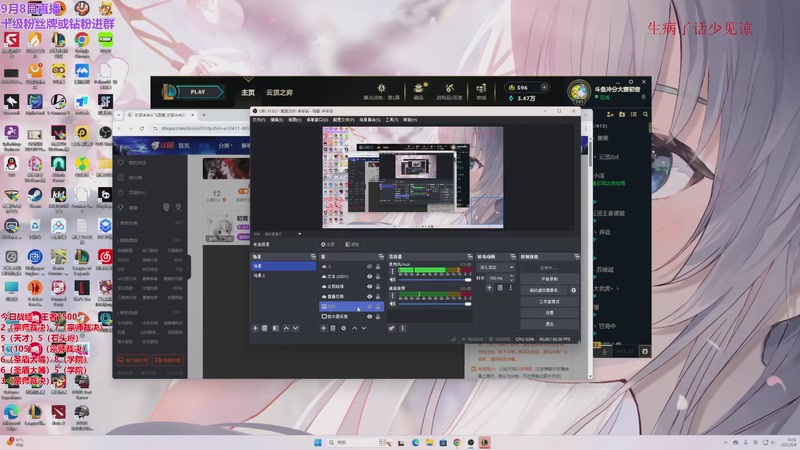
Task: Open virtual camera settings gear icon
Action: point(573,290)
